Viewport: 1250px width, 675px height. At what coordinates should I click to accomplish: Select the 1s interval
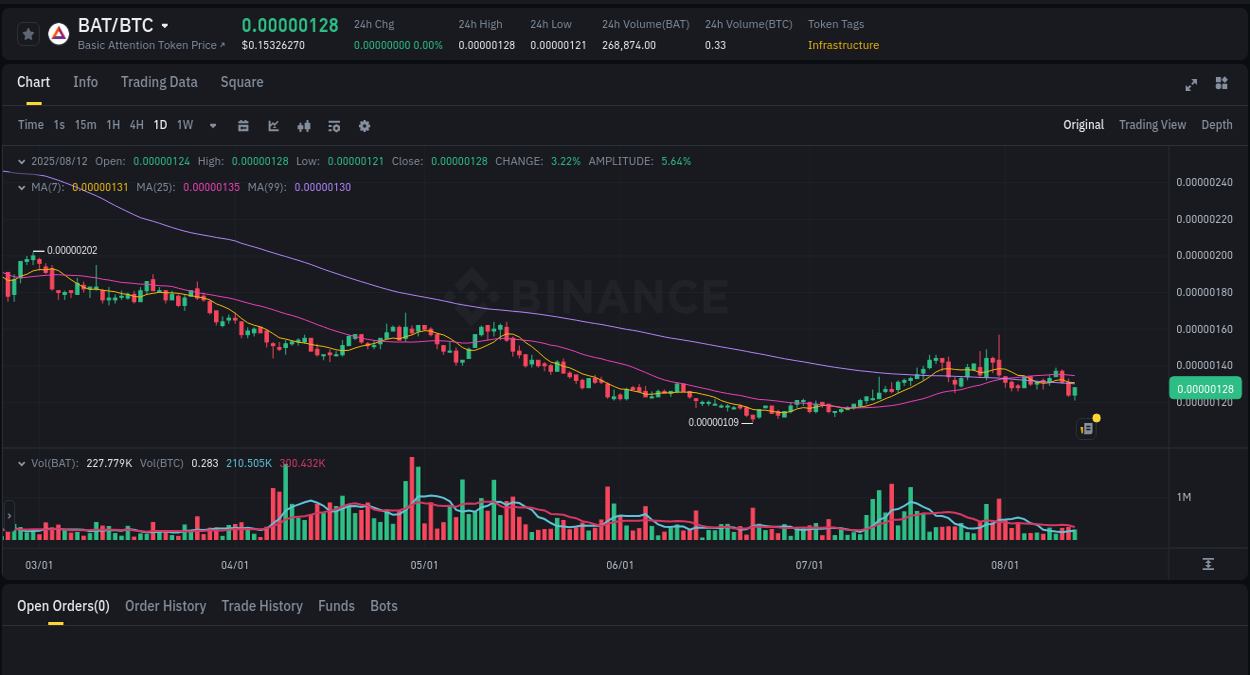(x=59, y=125)
